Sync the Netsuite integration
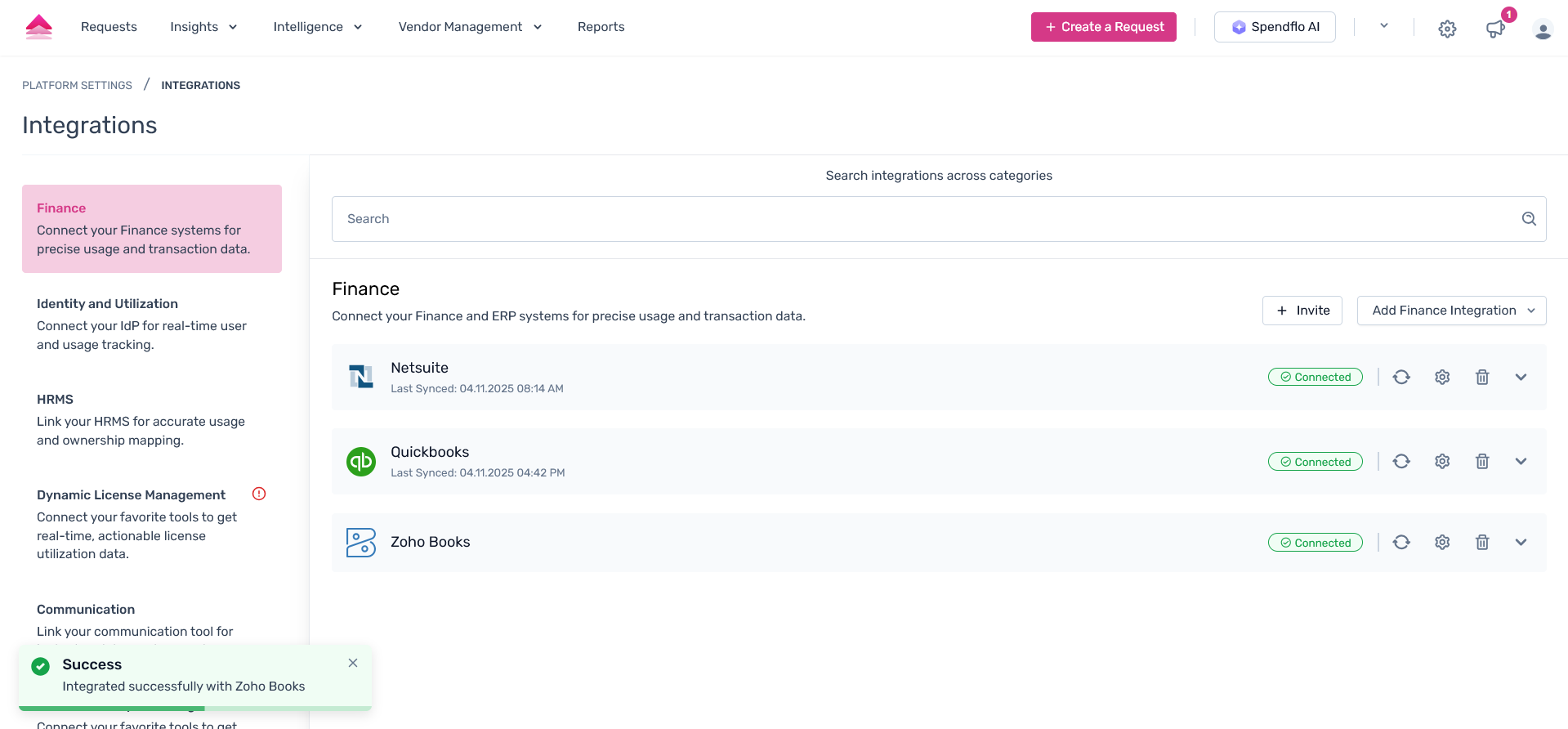 pyautogui.click(x=1401, y=377)
